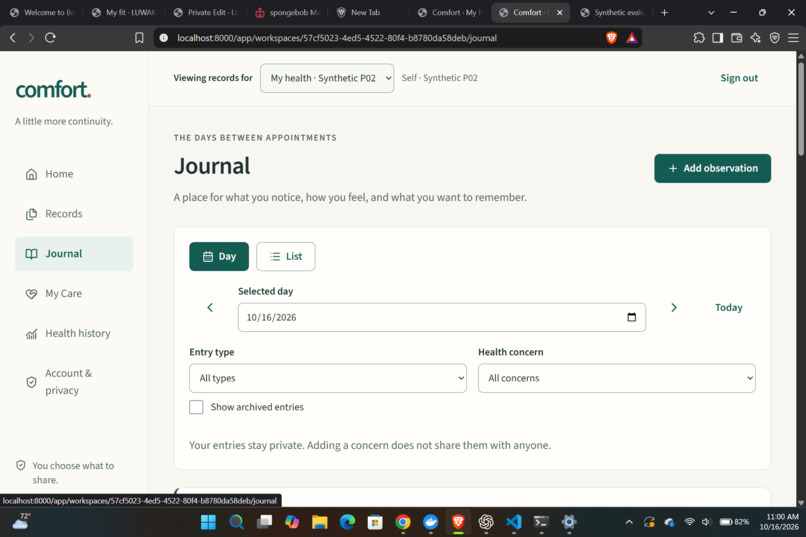Open browser extensions puzzle icon

click(699, 38)
